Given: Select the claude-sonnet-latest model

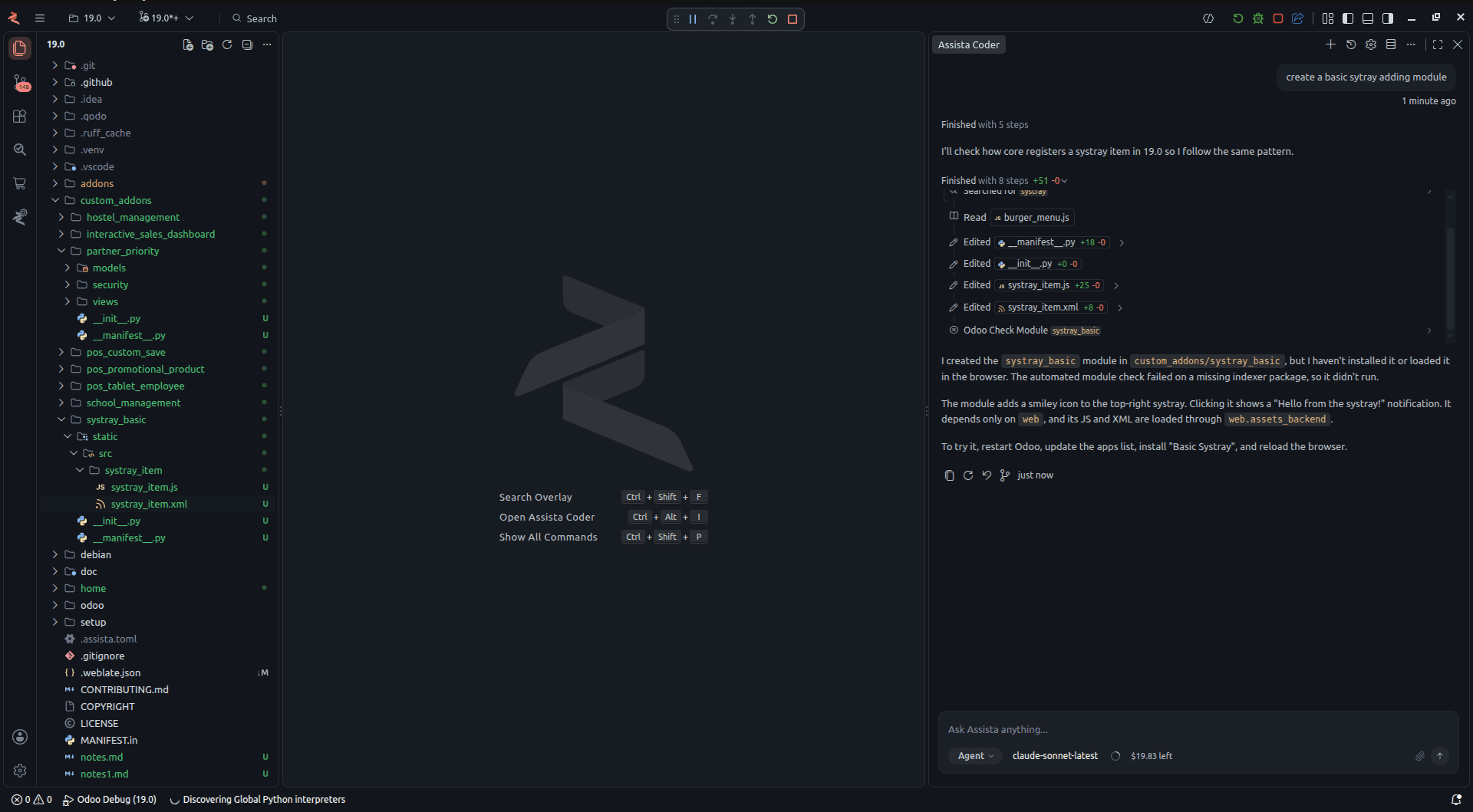Looking at the screenshot, I should click(x=1055, y=756).
